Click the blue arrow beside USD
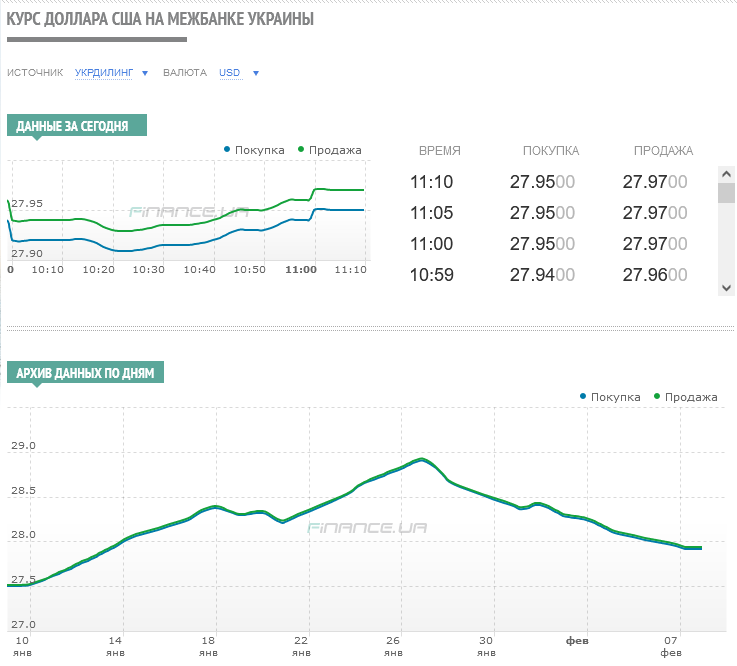The height and width of the screenshot is (666, 737). (256, 73)
